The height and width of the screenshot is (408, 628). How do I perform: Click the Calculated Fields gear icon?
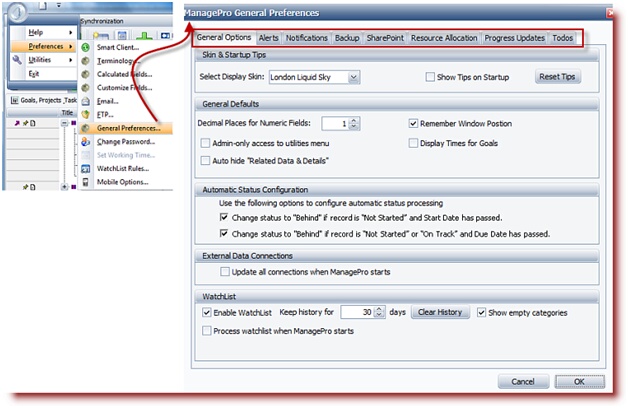tap(85, 74)
